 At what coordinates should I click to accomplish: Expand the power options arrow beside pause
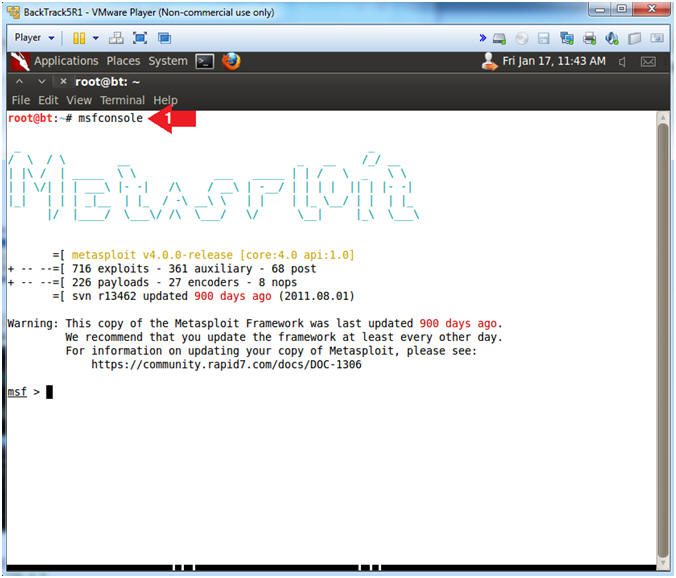pos(96,38)
